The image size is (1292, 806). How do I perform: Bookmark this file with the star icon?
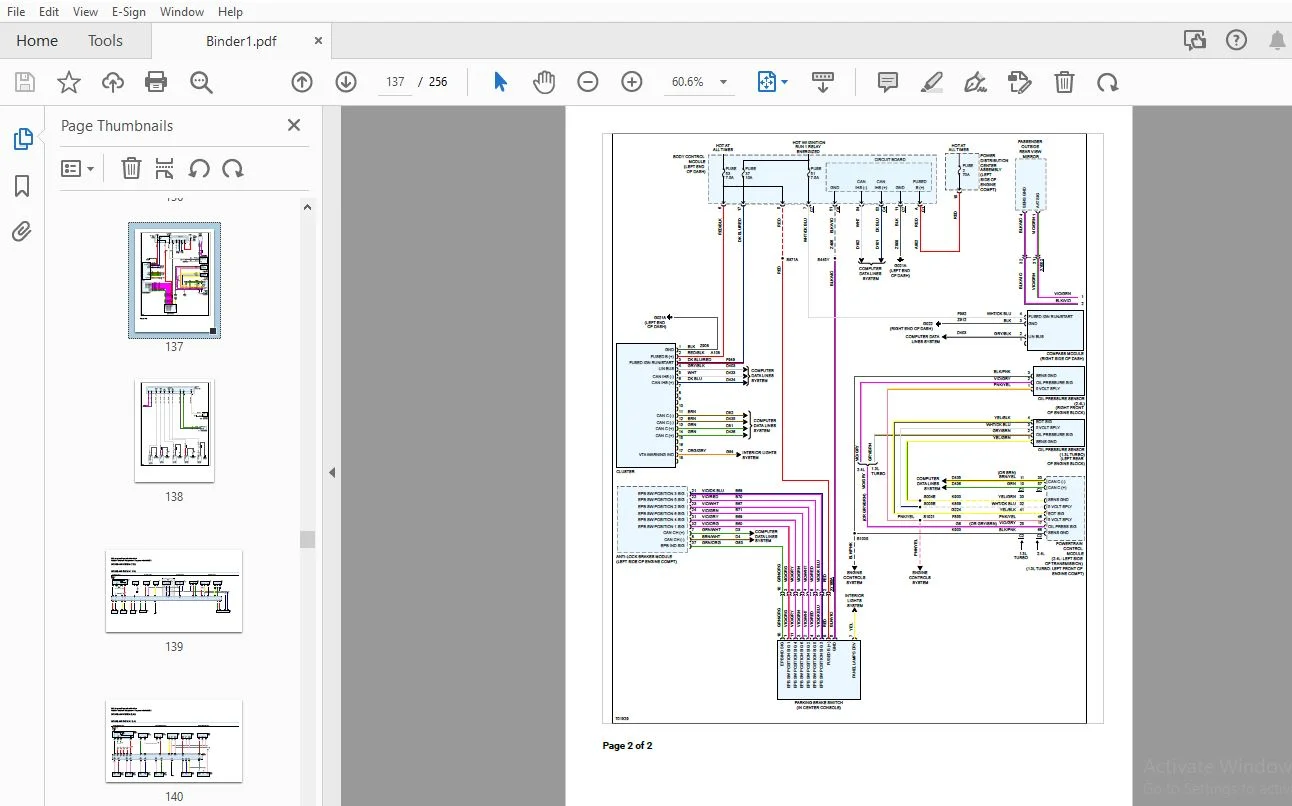tap(69, 82)
